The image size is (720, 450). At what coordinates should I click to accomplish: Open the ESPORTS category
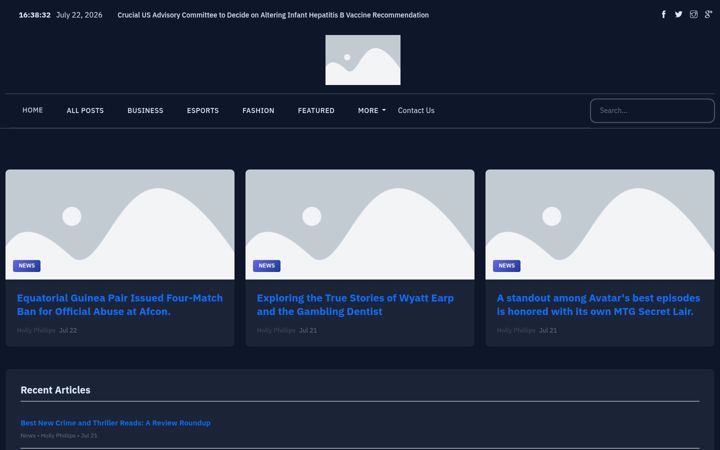tap(202, 111)
